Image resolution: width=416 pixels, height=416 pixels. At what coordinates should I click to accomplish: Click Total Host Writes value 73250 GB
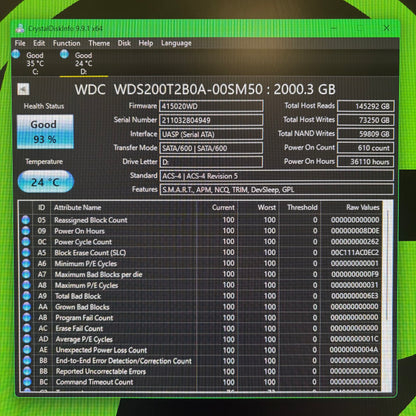(x=366, y=120)
